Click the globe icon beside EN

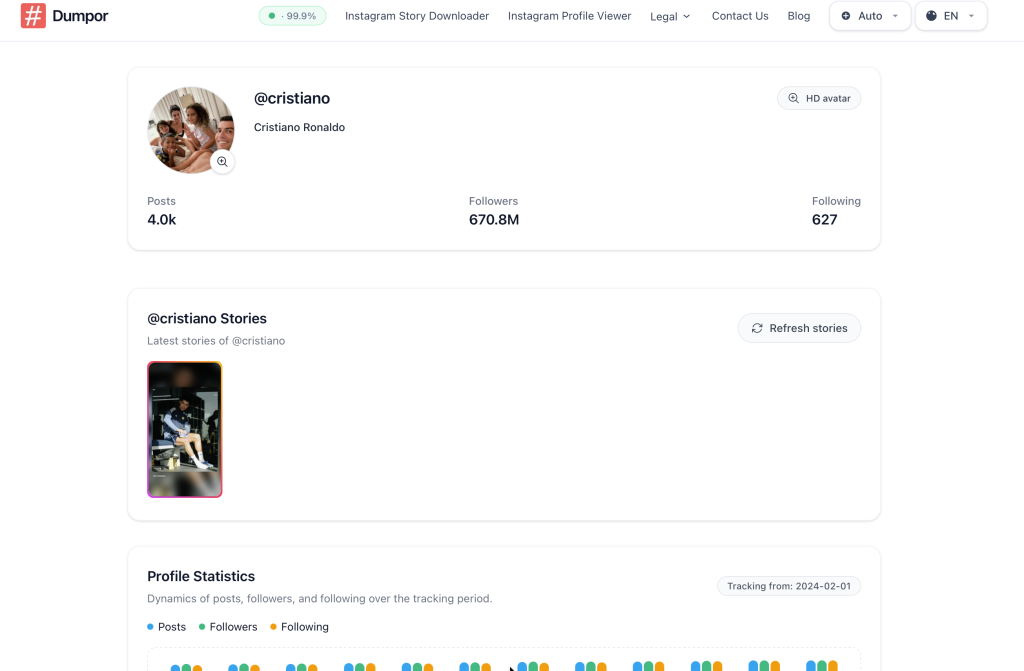pos(931,16)
